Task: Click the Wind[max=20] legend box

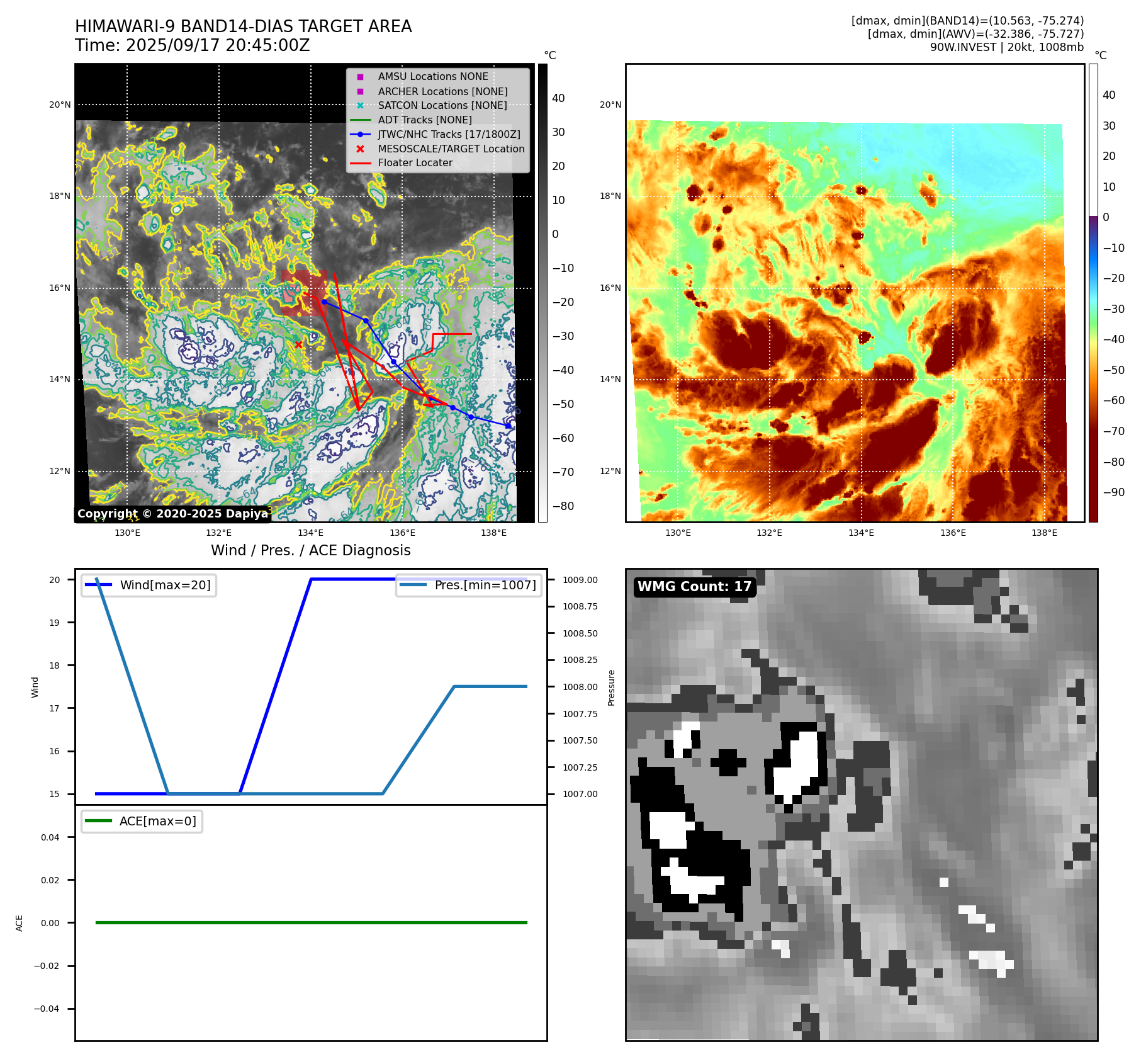Action: (149, 585)
